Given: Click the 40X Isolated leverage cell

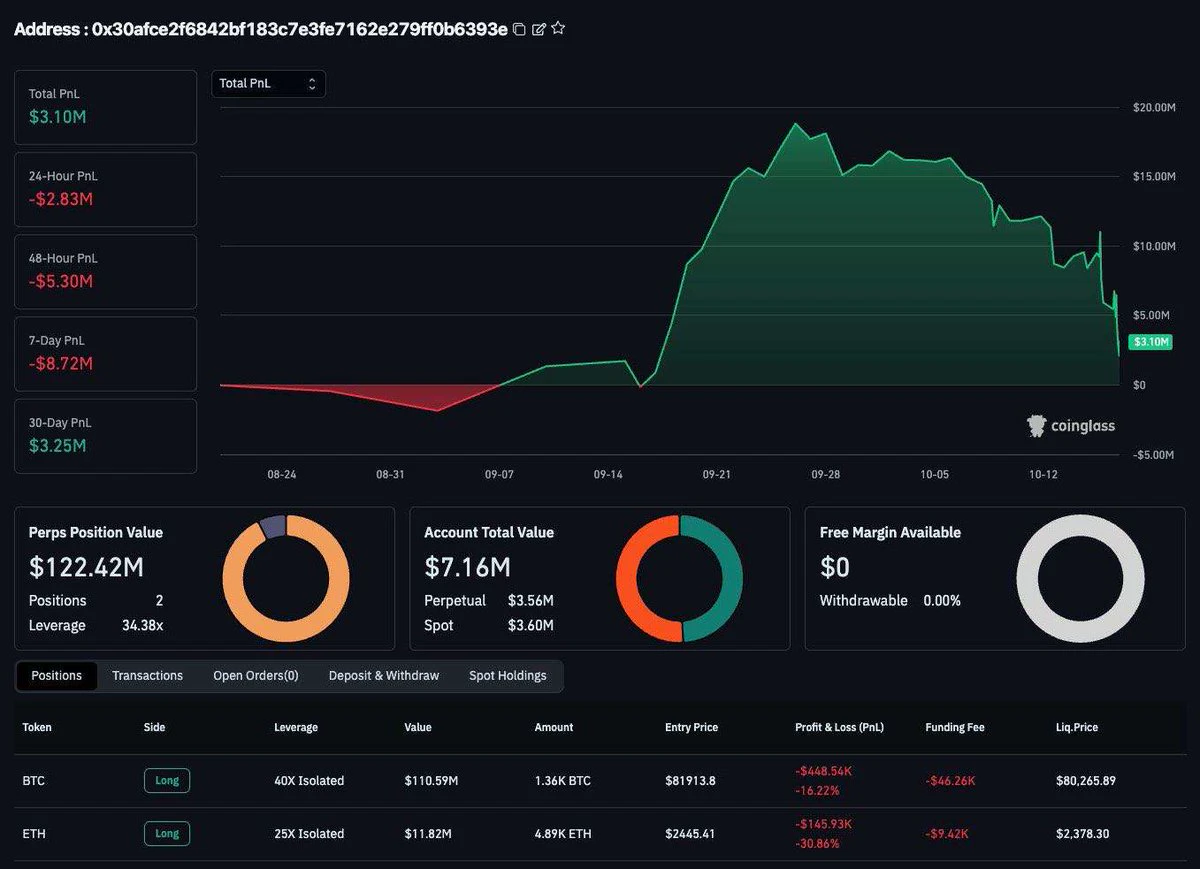Looking at the screenshot, I should 309,781.
